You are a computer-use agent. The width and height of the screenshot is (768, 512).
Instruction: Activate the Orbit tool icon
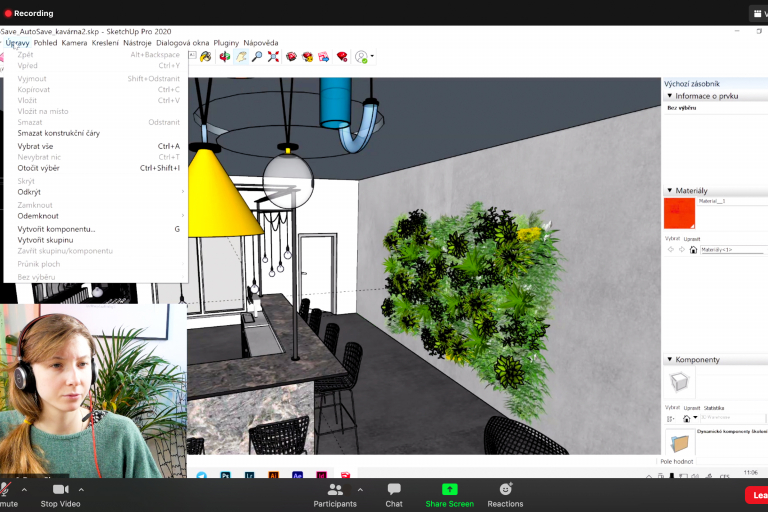pos(224,57)
